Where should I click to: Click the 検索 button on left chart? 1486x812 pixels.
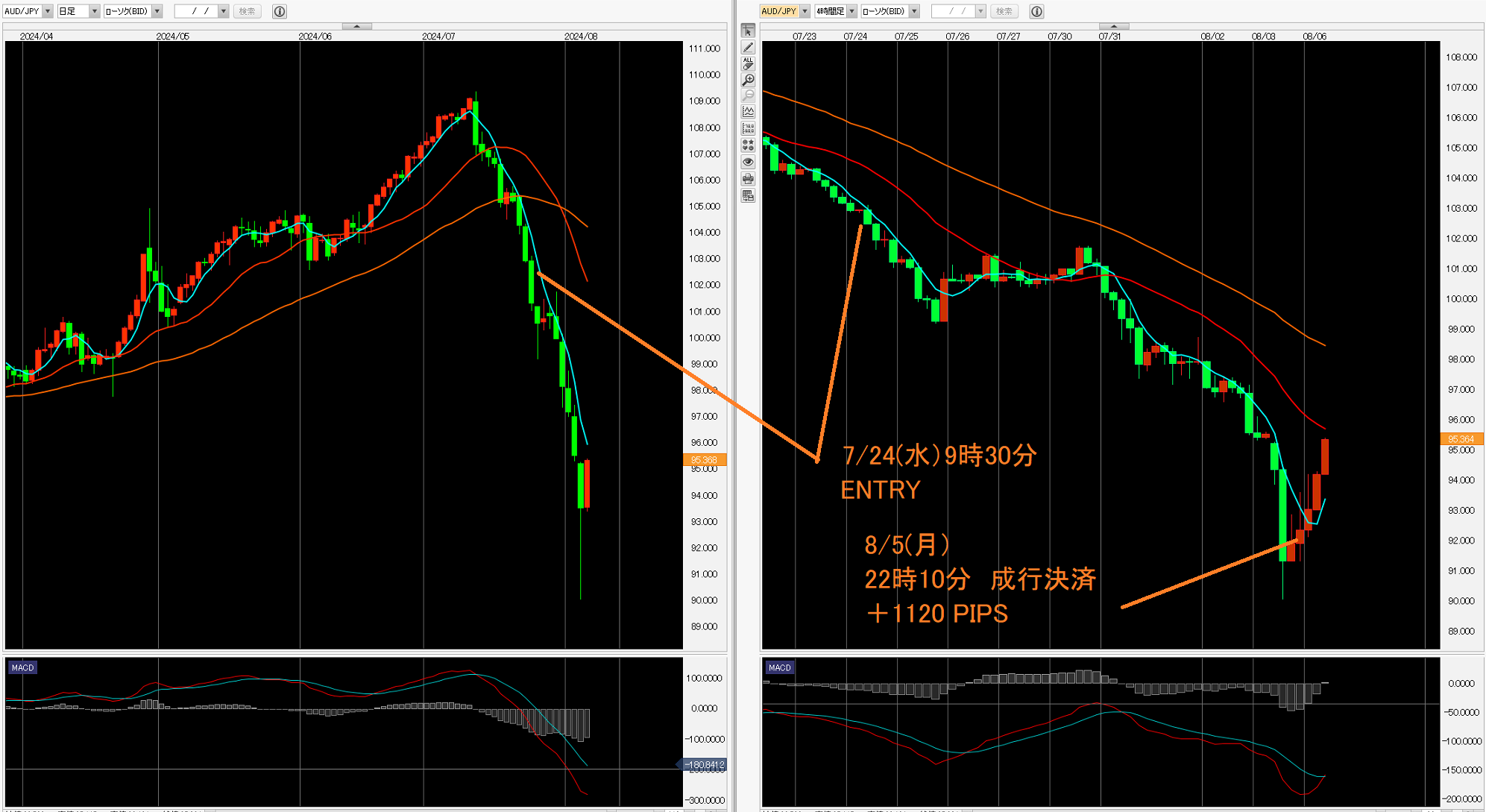pyautogui.click(x=247, y=11)
